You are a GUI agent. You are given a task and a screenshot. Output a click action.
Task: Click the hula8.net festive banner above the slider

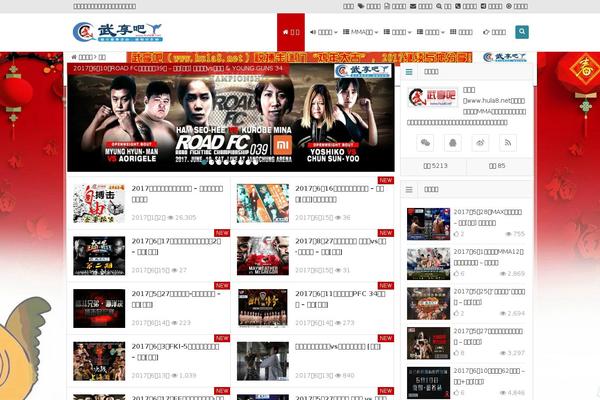[x=299, y=57]
